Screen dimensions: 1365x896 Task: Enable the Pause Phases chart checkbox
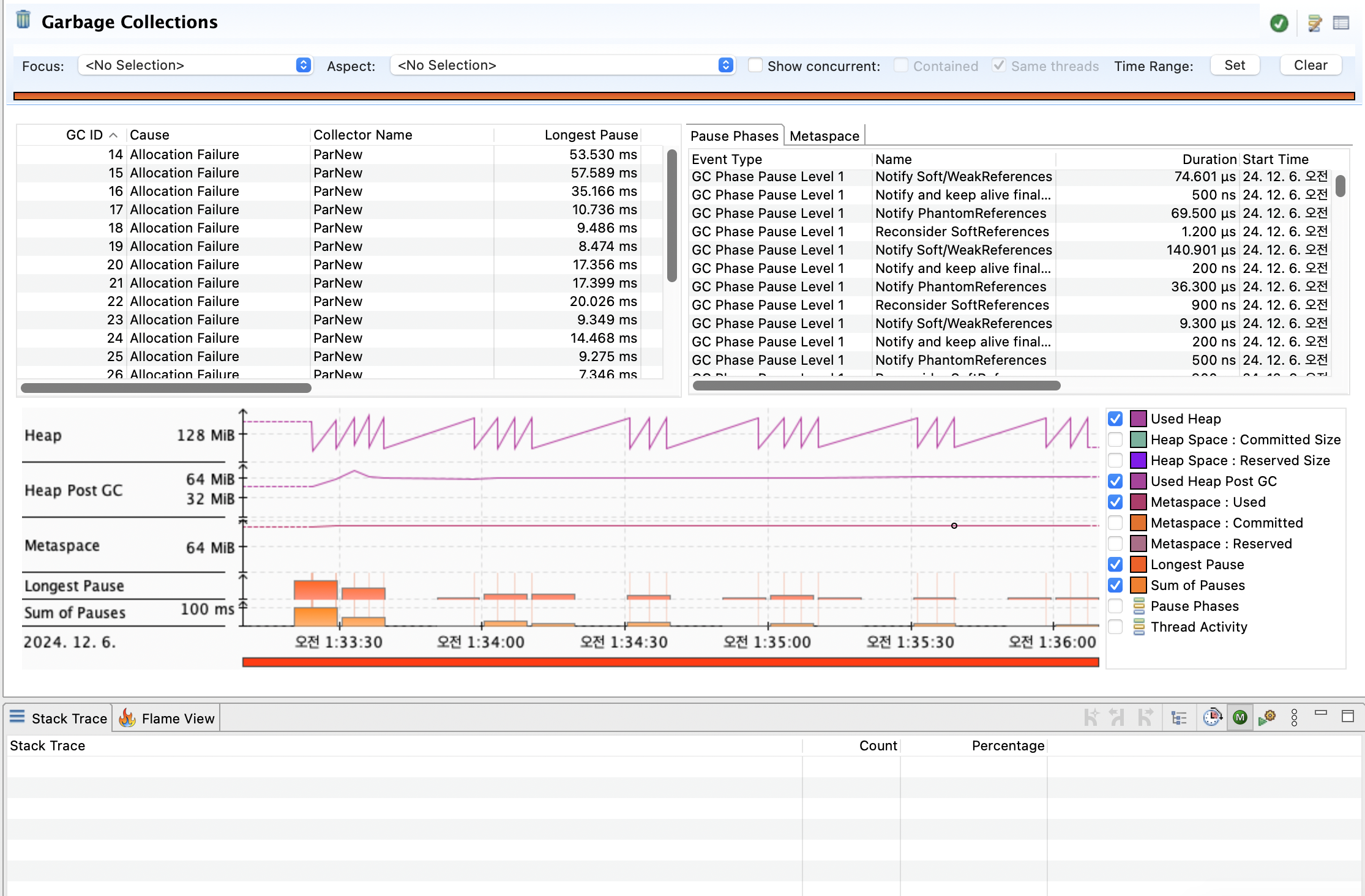point(1115,606)
